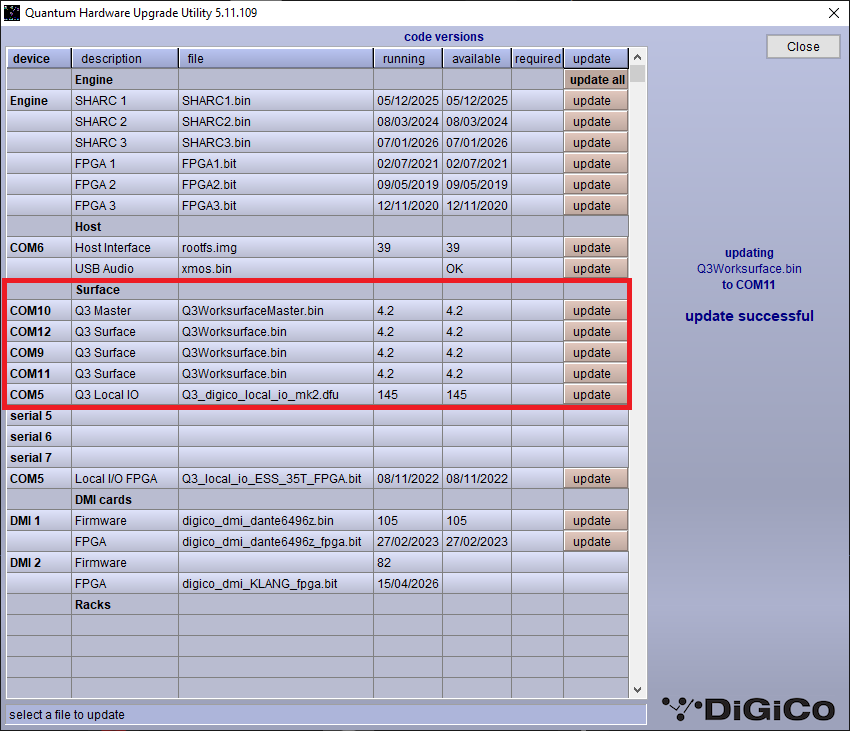
Task: Click the Q3 Local IO description cell
Action: (125, 395)
